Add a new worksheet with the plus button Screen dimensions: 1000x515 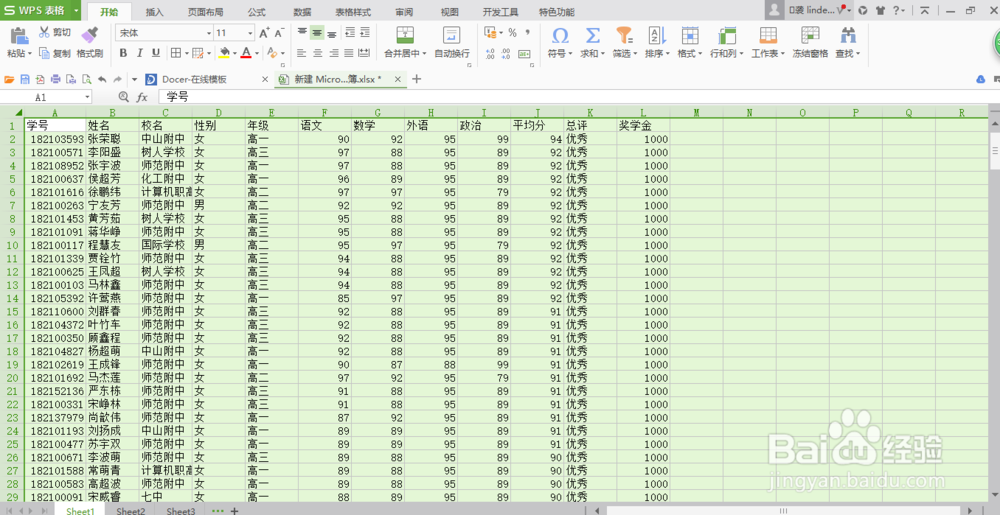[x=235, y=511]
